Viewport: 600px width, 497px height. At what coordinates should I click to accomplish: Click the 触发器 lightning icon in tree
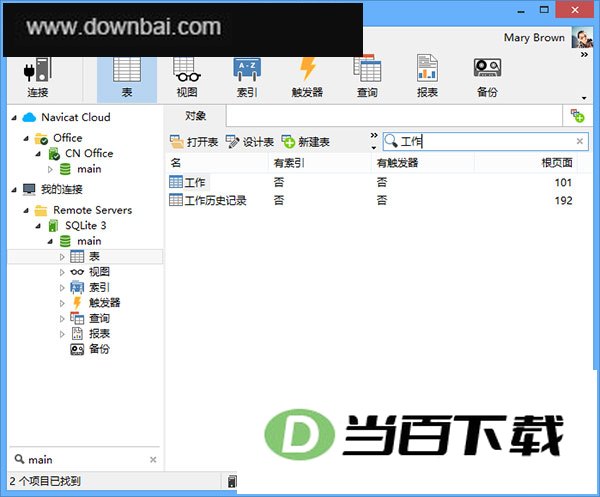click(x=77, y=303)
